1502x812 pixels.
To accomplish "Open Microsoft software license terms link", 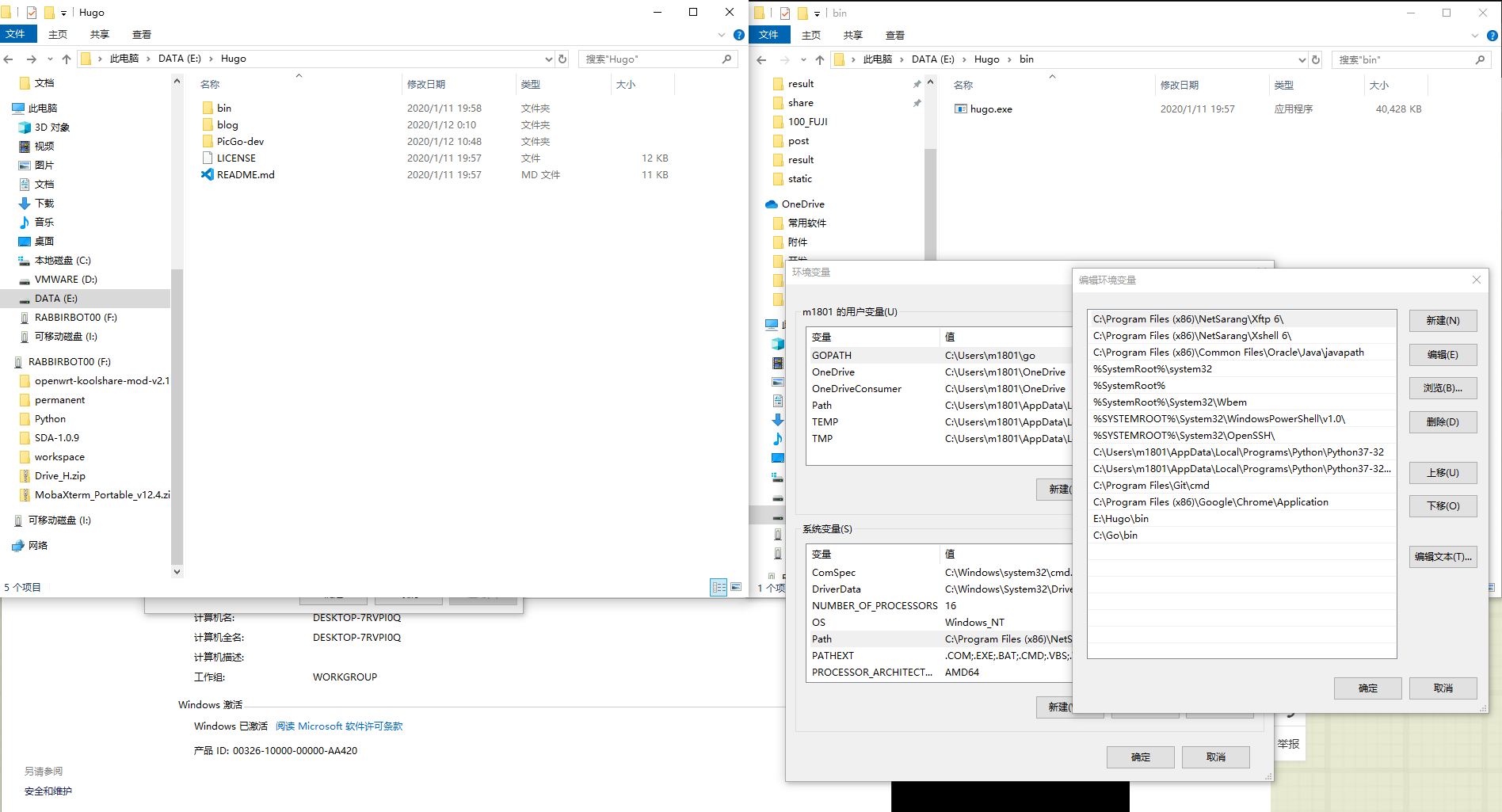I will [339, 726].
